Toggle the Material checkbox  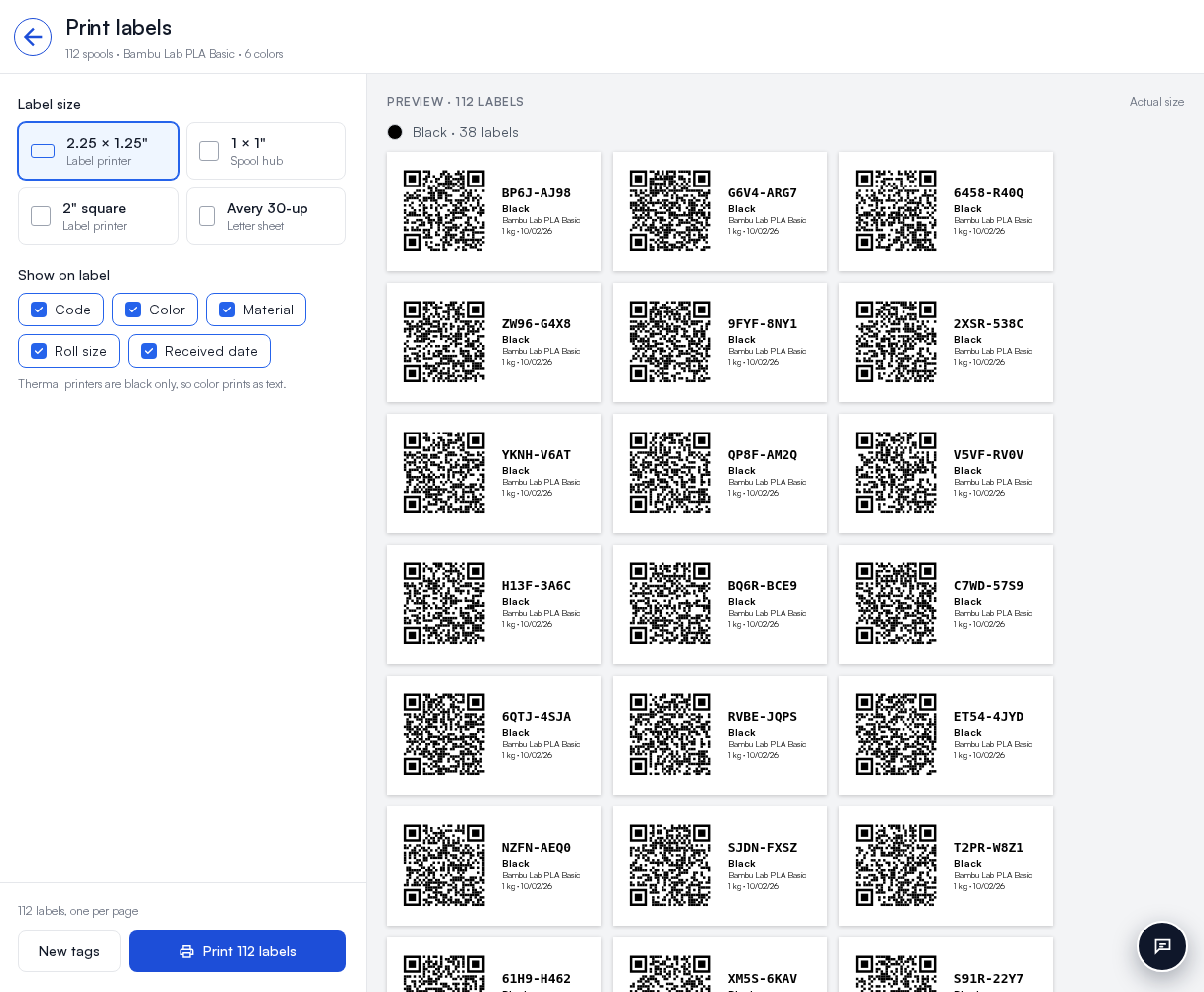227,310
